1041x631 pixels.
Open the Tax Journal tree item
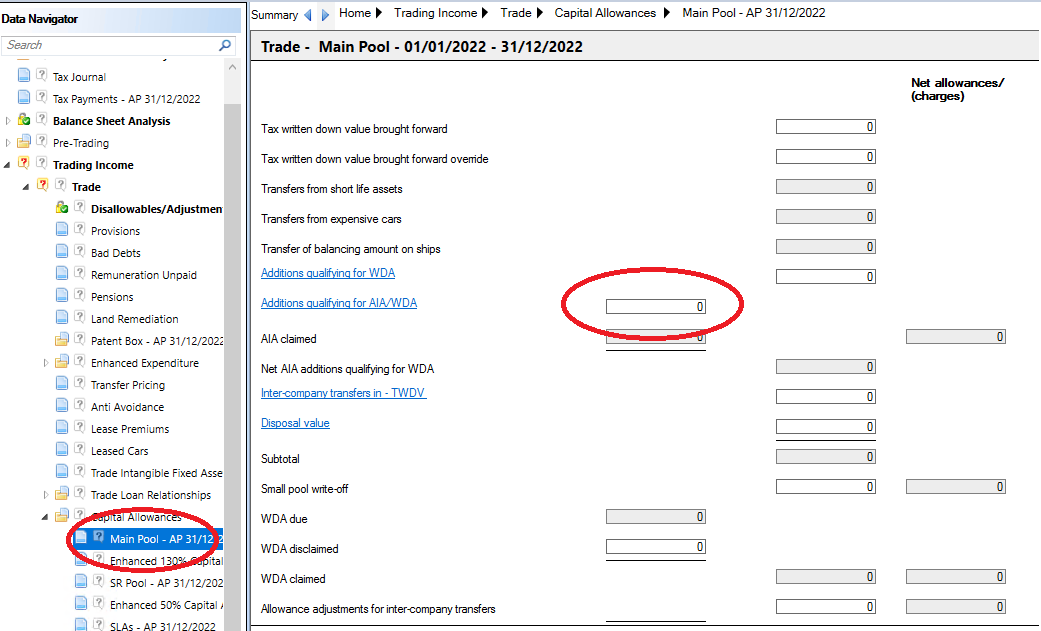(79, 77)
